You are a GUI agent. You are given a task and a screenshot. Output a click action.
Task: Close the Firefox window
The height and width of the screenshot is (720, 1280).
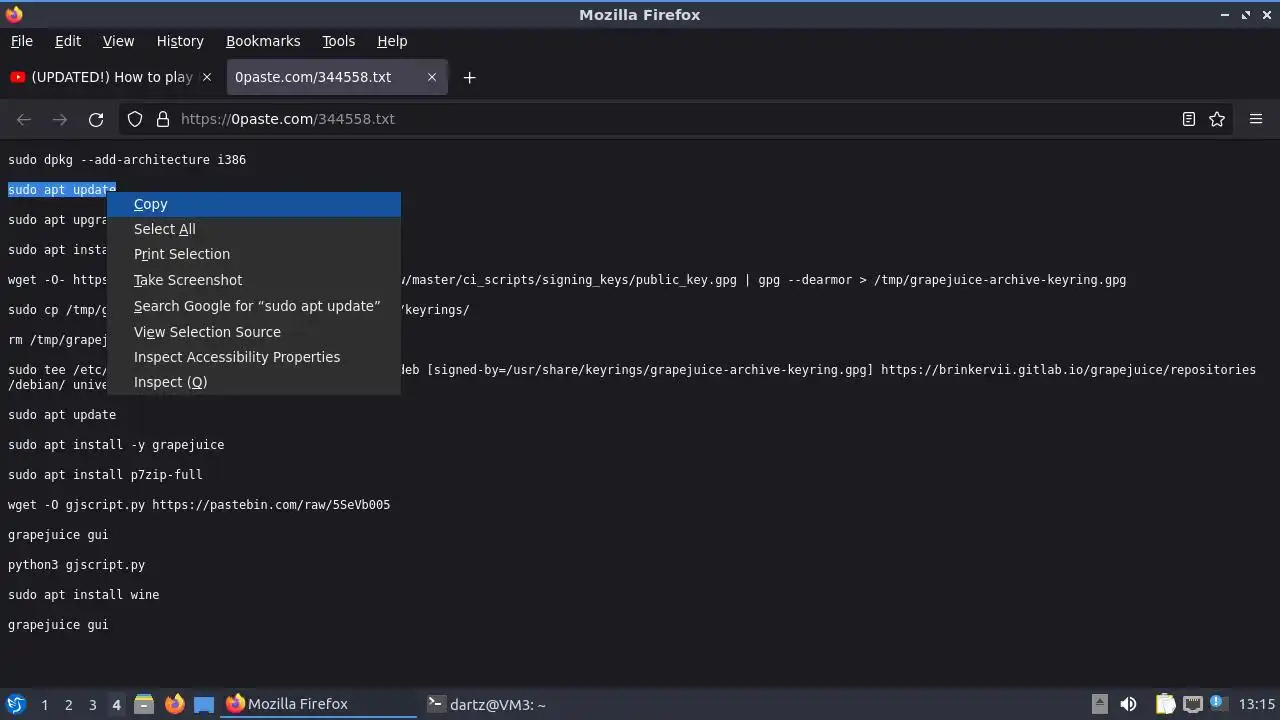click(x=1266, y=15)
